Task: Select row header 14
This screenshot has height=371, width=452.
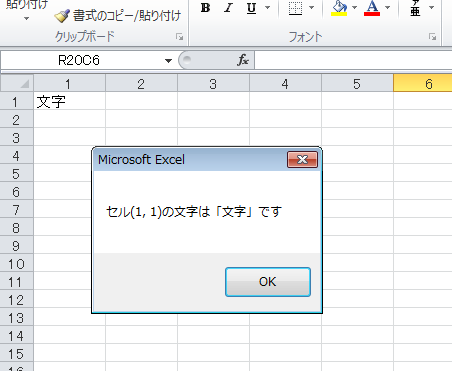Action: pyautogui.click(x=17, y=335)
